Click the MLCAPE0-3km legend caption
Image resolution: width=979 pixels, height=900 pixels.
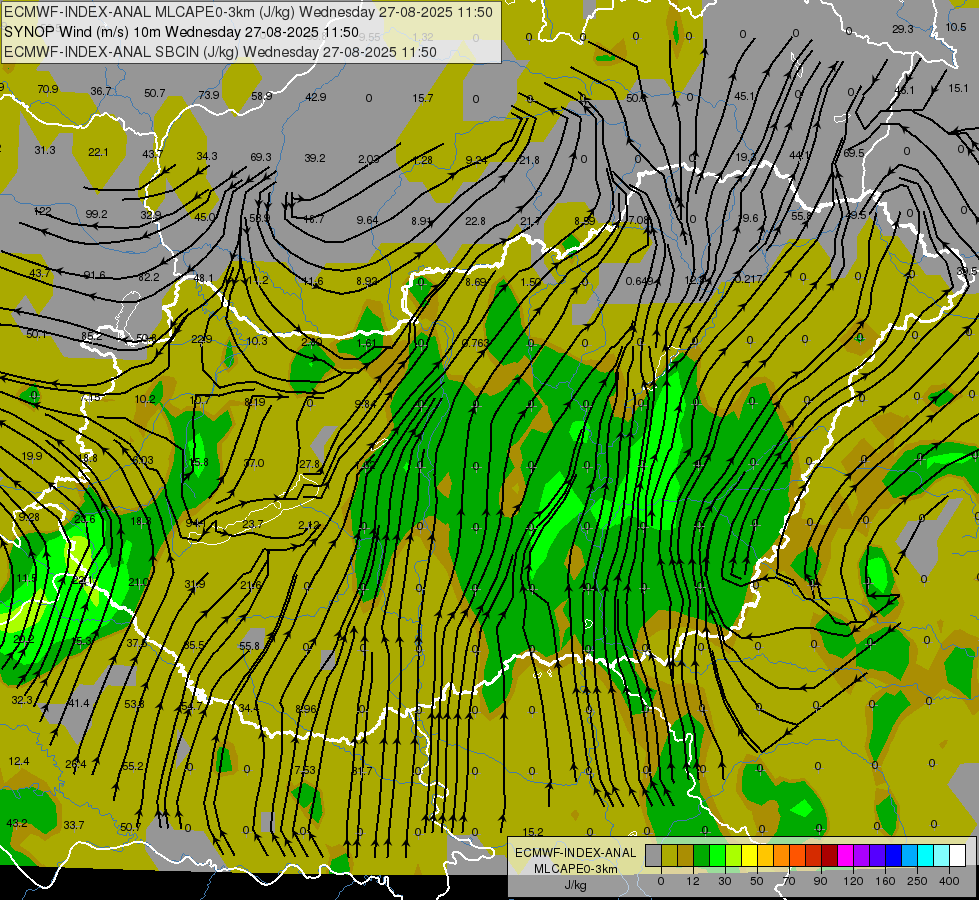(576, 869)
